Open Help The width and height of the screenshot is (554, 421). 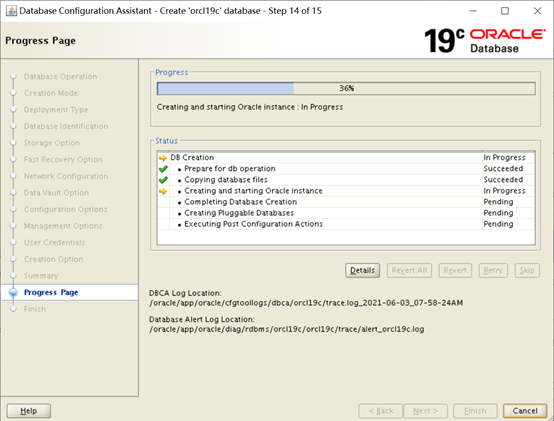29,411
